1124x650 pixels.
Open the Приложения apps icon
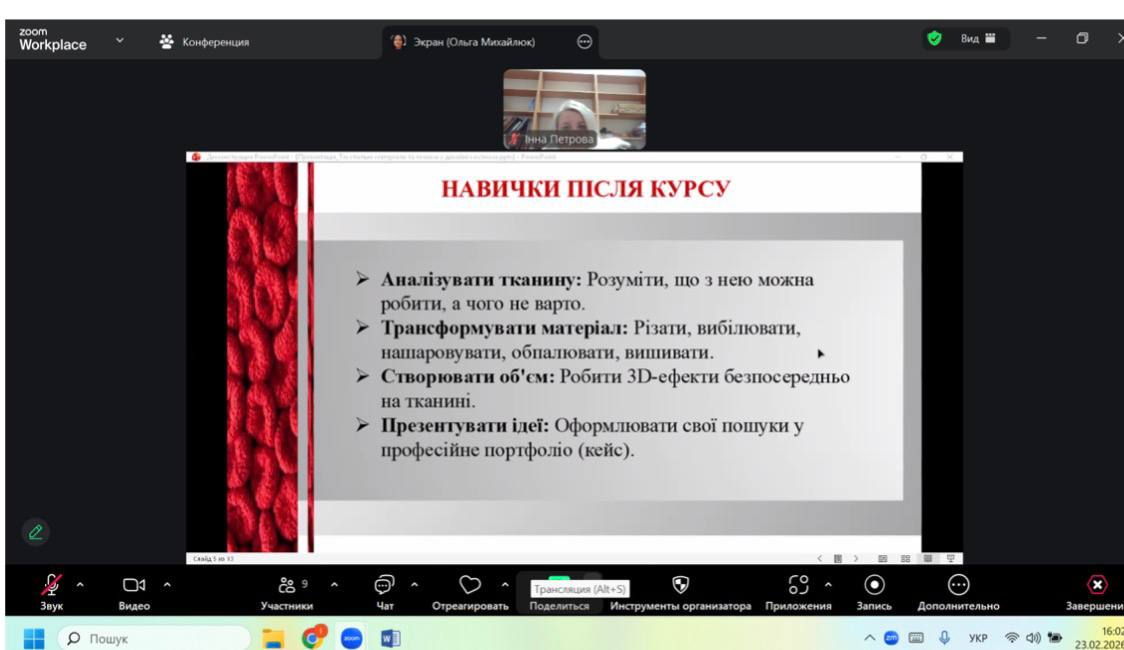[x=797, y=586]
